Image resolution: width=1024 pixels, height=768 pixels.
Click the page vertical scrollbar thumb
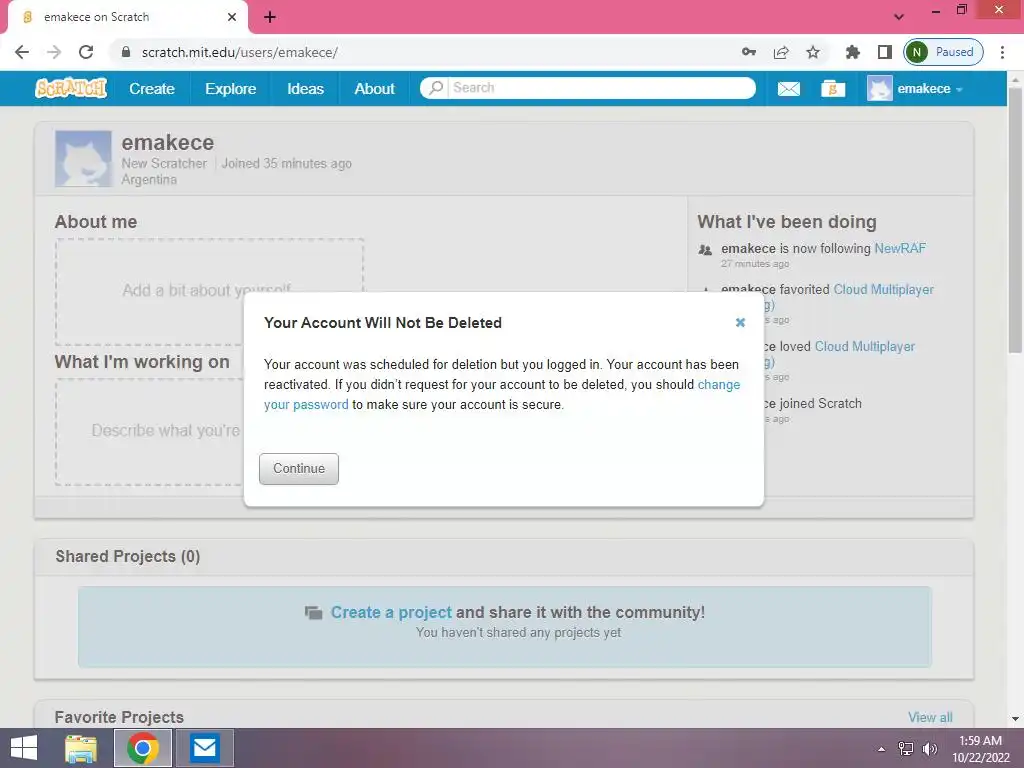click(x=1015, y=220)
